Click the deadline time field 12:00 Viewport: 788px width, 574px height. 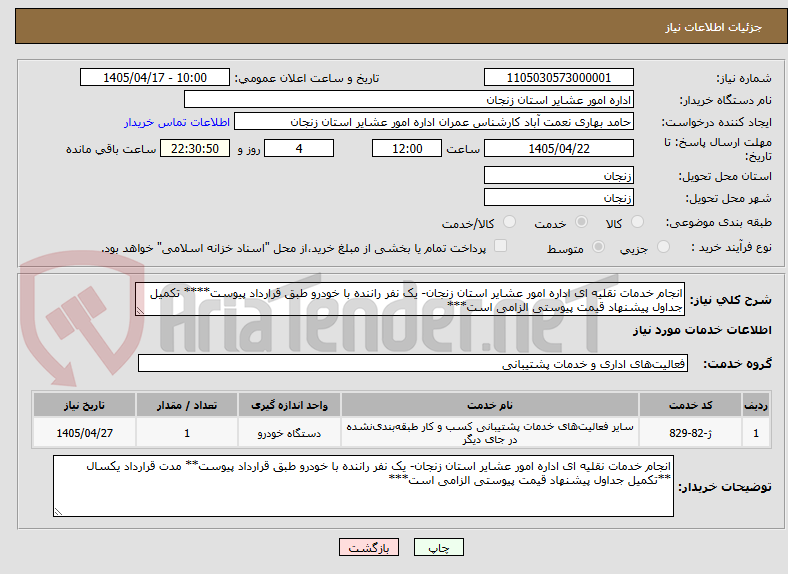[407, 148]
